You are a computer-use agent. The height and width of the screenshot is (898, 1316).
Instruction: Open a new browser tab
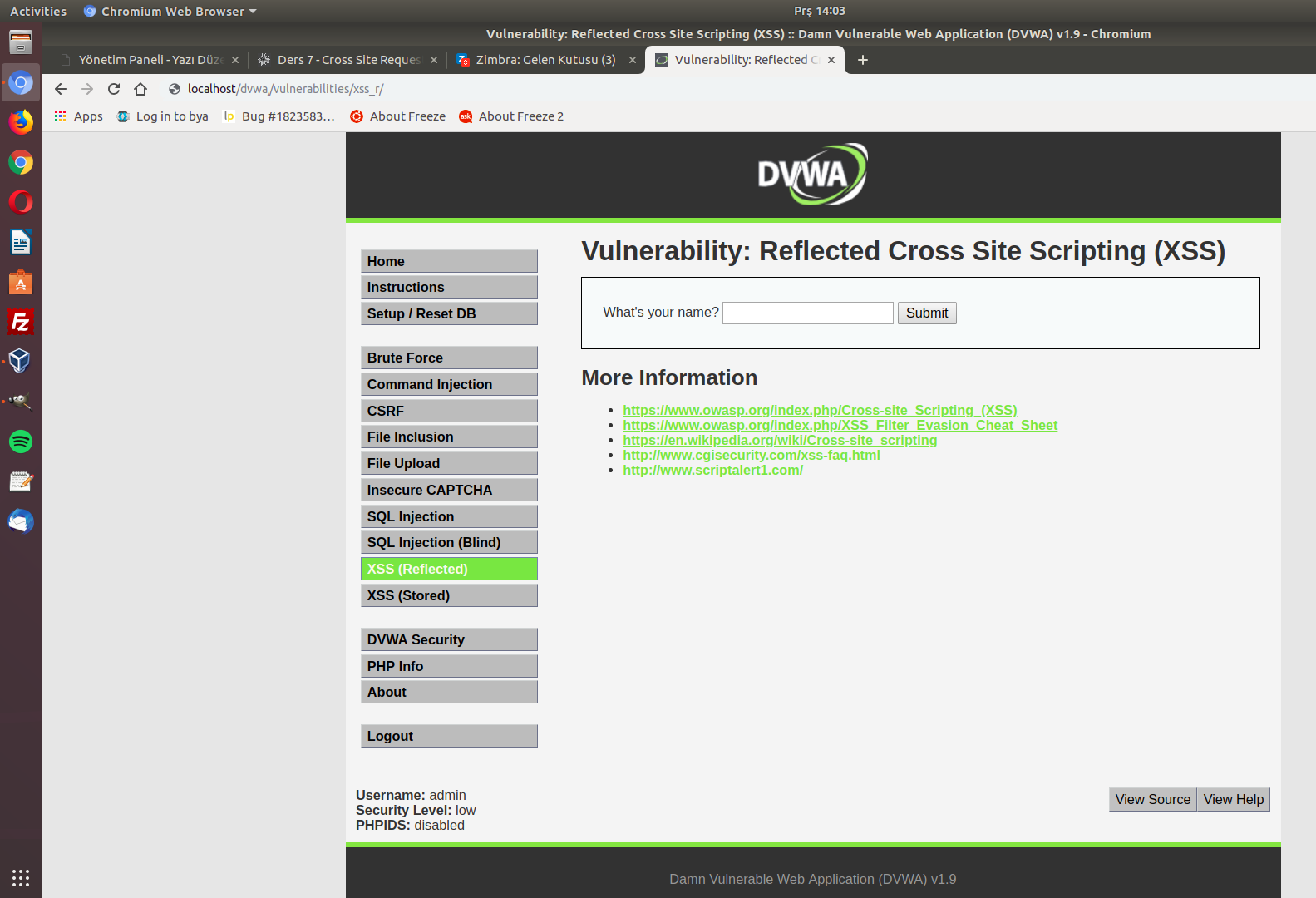pos(863,60)
